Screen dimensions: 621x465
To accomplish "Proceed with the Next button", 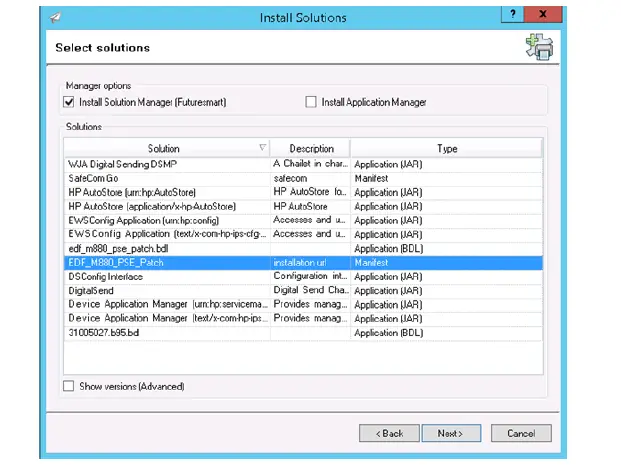I will pyautogui.click(x=451, y=433).
